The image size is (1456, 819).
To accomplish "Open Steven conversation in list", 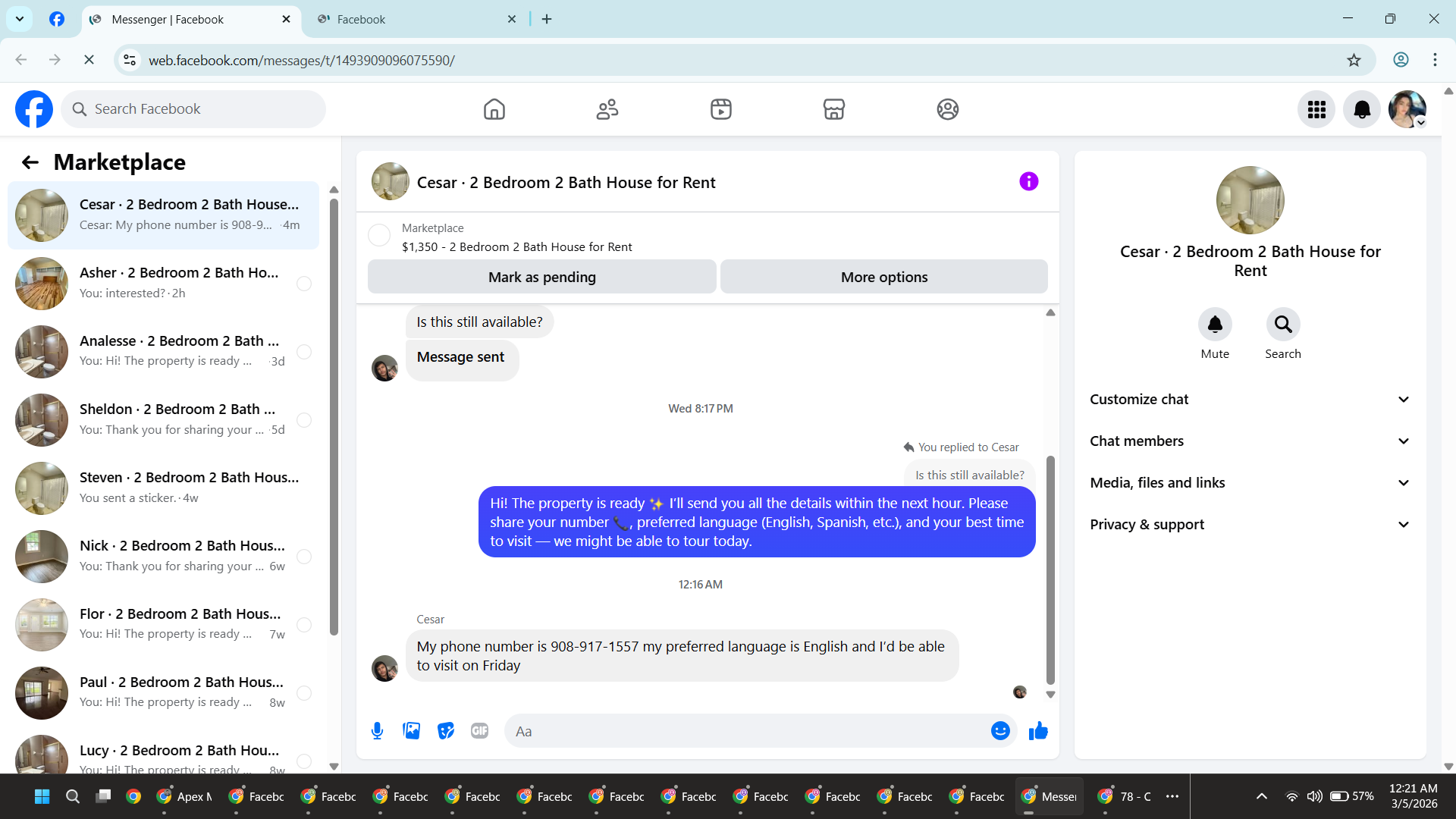I will click(163, 488).
